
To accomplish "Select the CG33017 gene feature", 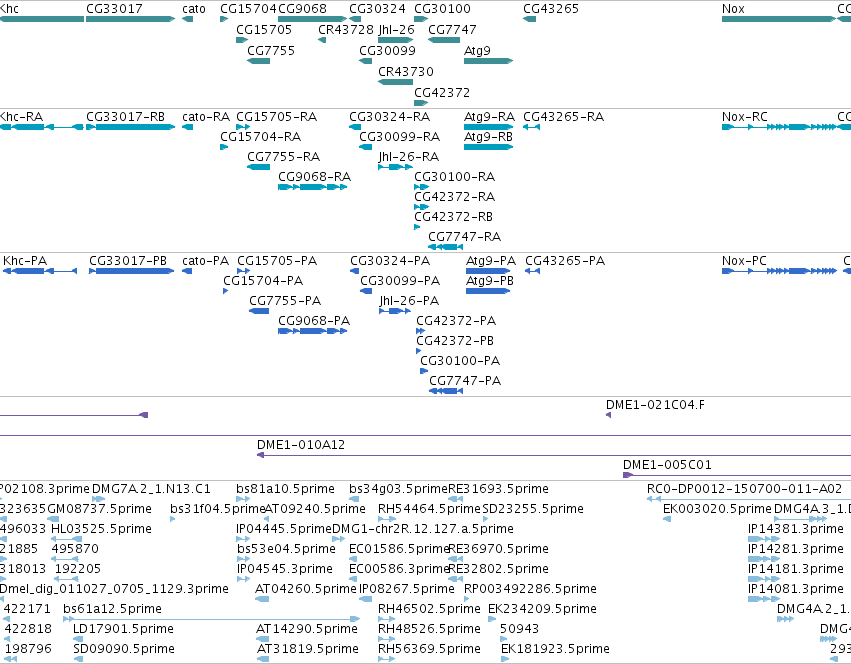I will [130, 19].
